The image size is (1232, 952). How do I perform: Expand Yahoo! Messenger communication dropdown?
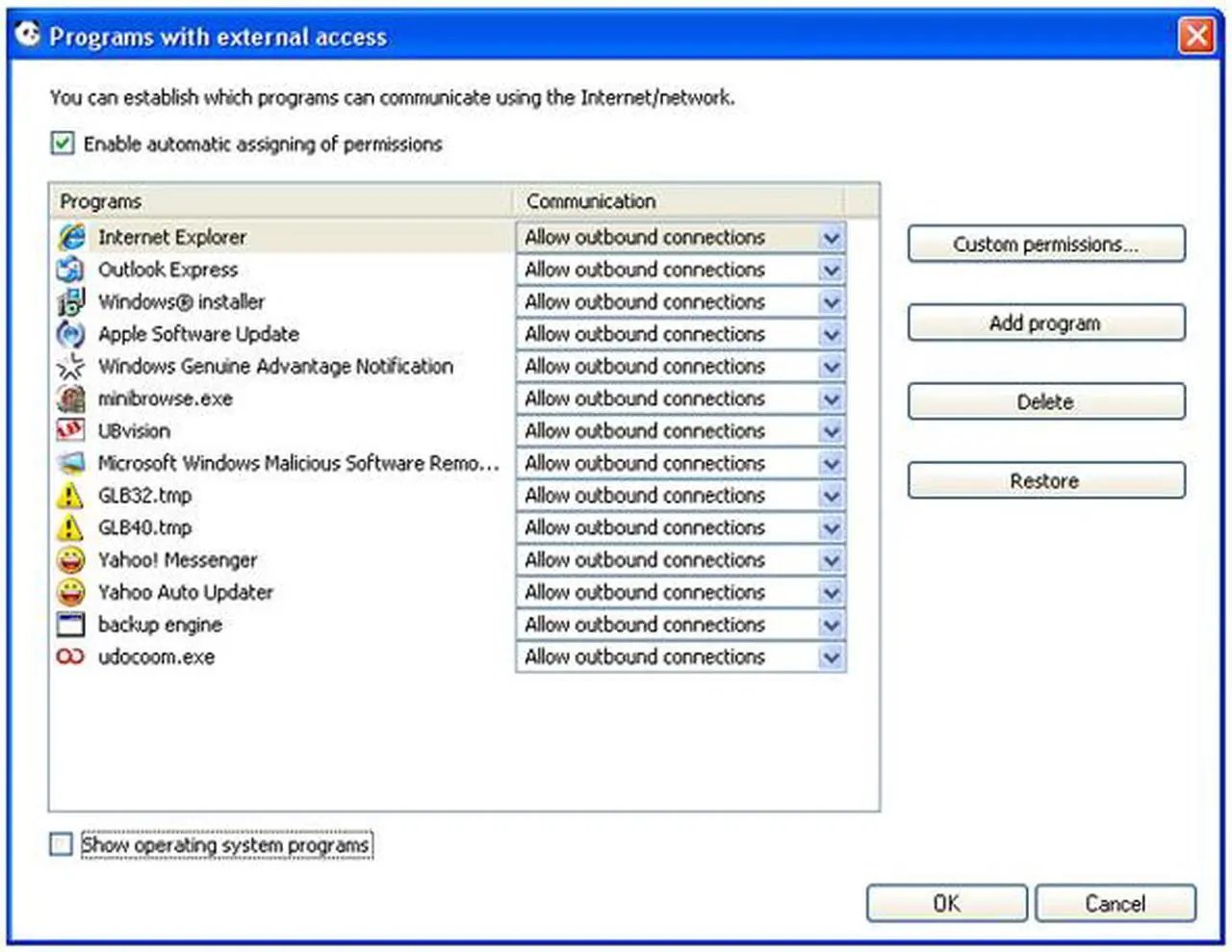click(x=832, y=560)
